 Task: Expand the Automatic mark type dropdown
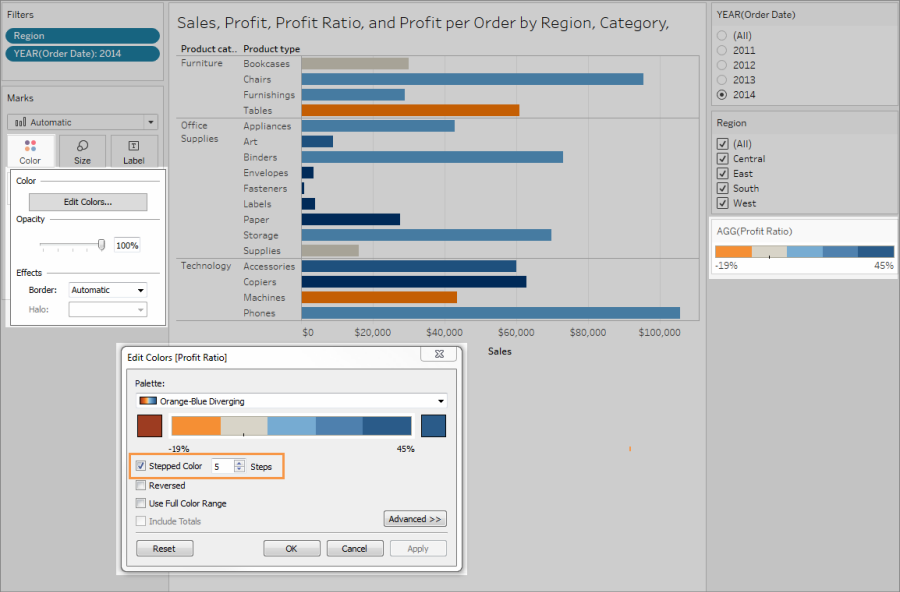(x=82, y=122)
